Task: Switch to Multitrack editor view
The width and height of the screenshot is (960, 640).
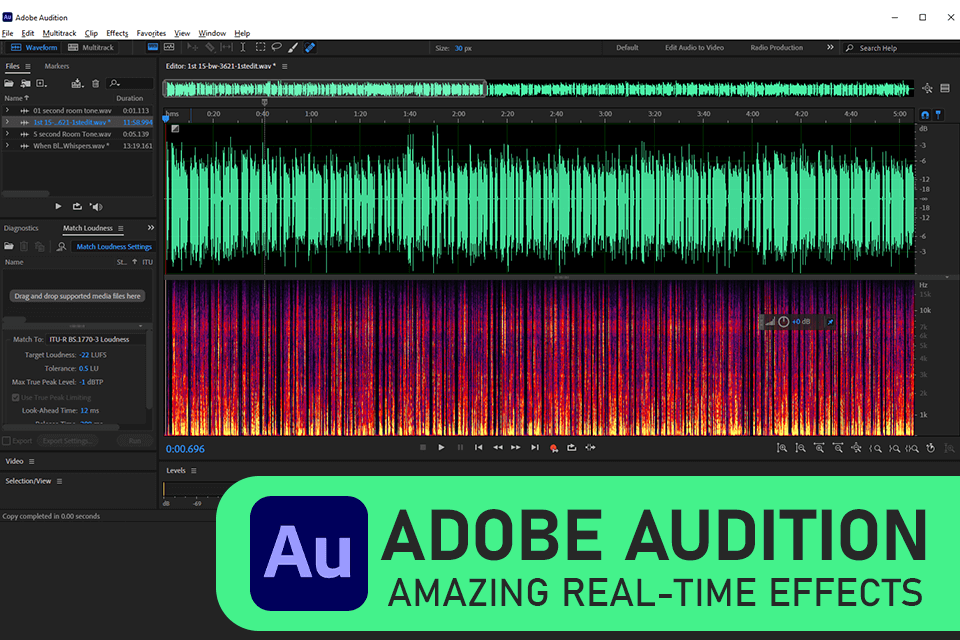Action: (x=91, y=47)
